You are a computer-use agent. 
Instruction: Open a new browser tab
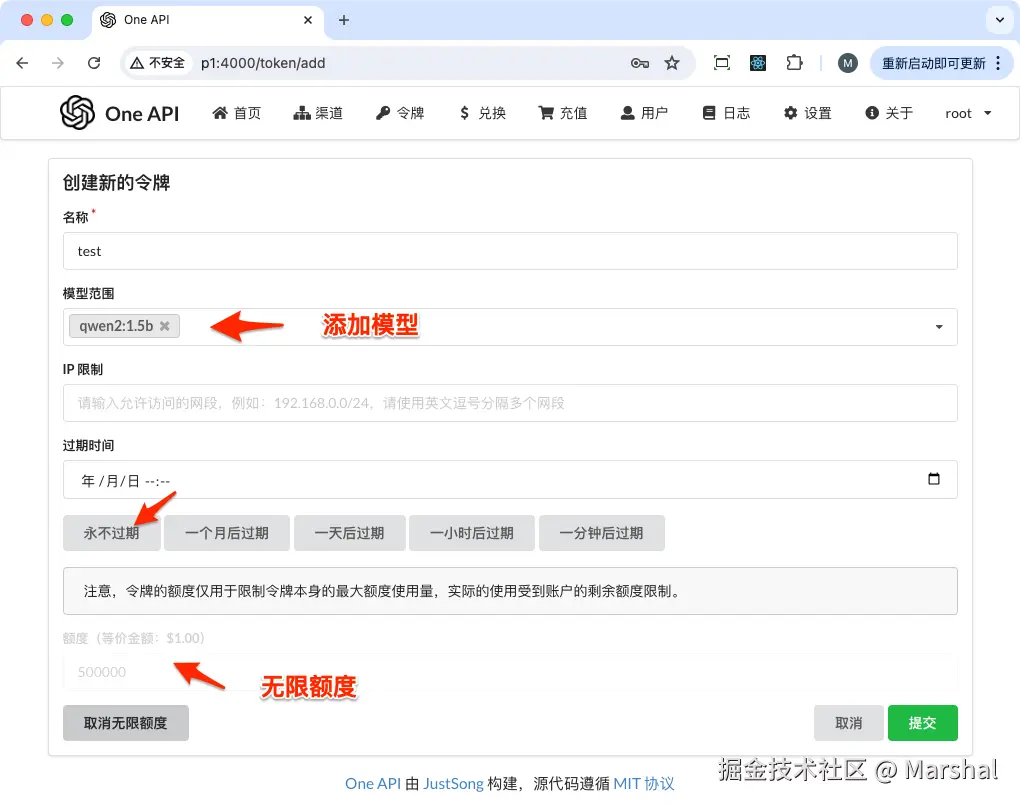point(343,20)
